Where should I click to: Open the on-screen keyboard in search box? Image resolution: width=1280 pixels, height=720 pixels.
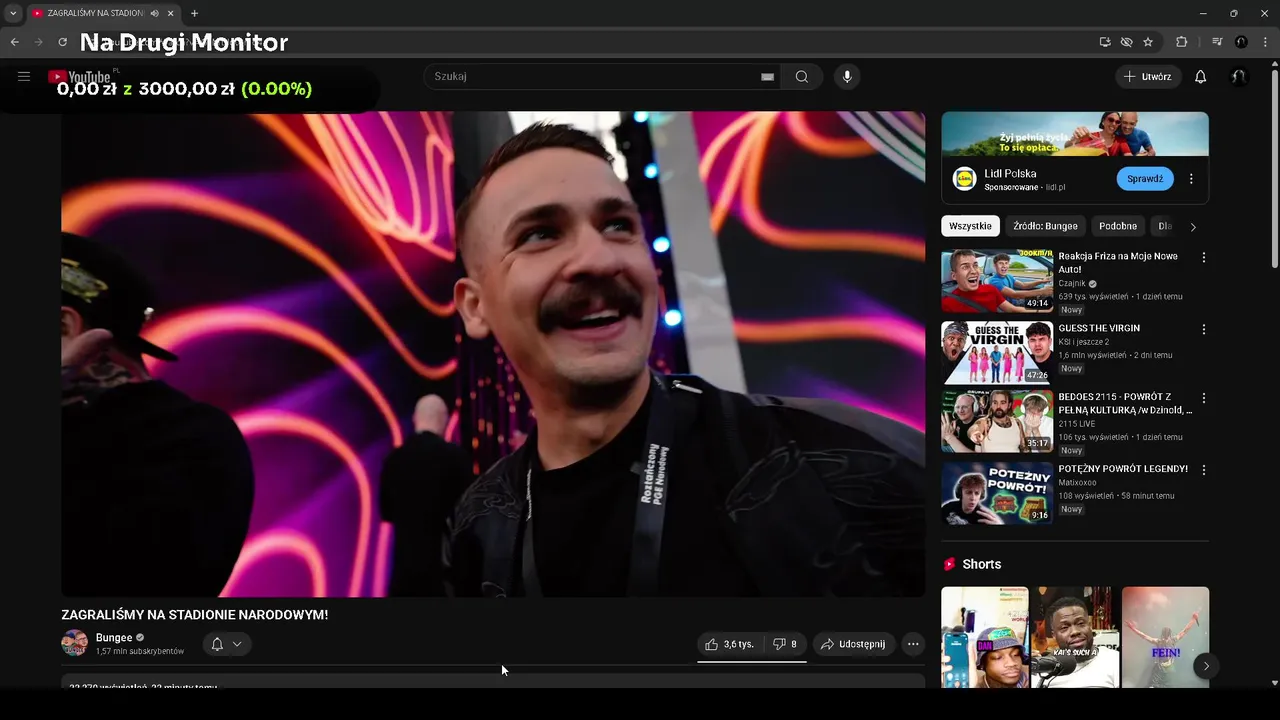pyautogui.click(x=767, y=77)
